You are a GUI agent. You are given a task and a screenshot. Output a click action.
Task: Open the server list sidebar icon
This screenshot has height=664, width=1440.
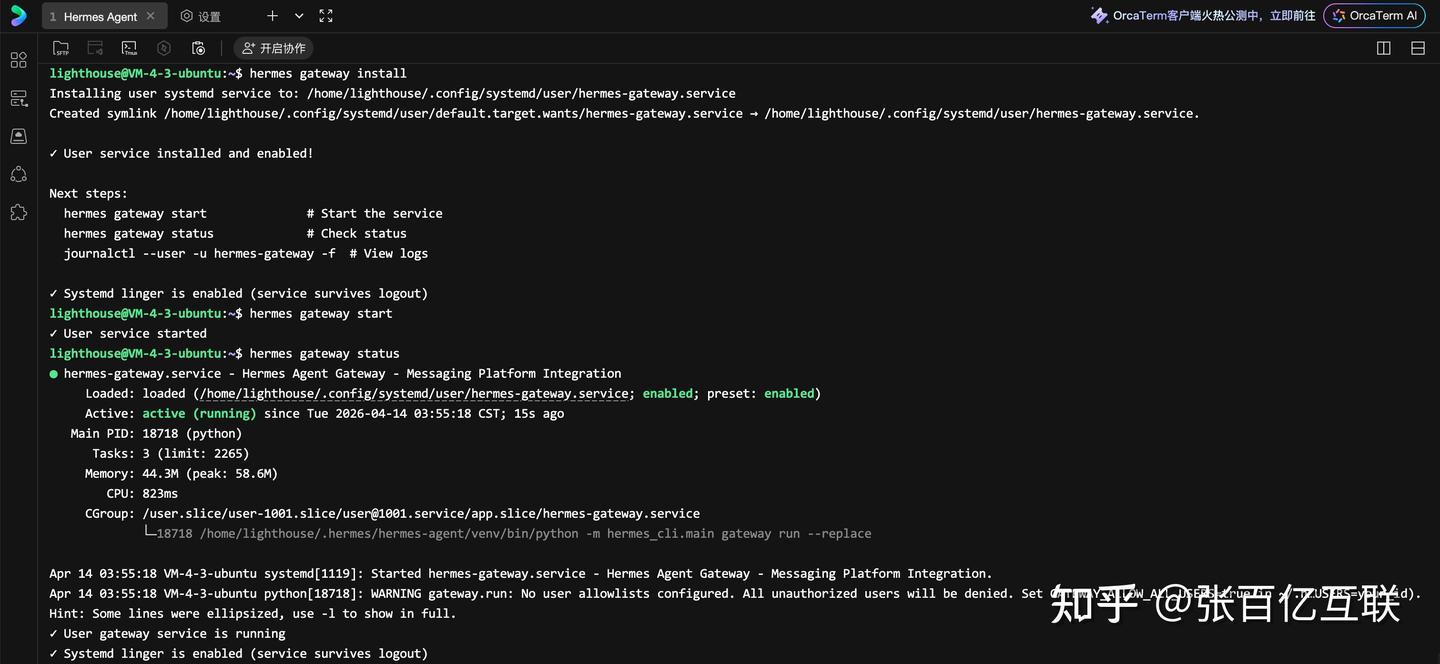point(18,98)
